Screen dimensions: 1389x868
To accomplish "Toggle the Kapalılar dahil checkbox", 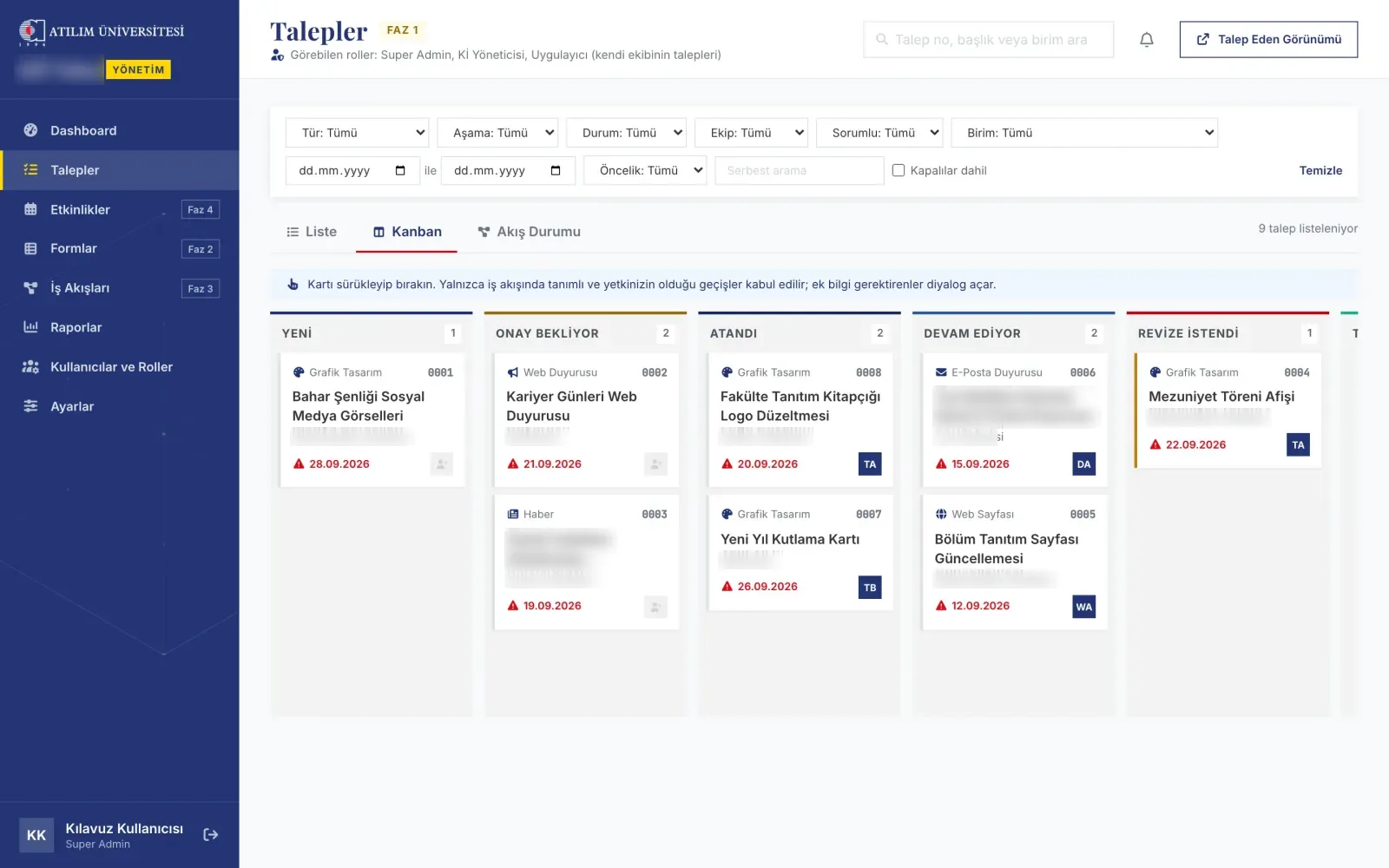I will click(x=899, y=170).
